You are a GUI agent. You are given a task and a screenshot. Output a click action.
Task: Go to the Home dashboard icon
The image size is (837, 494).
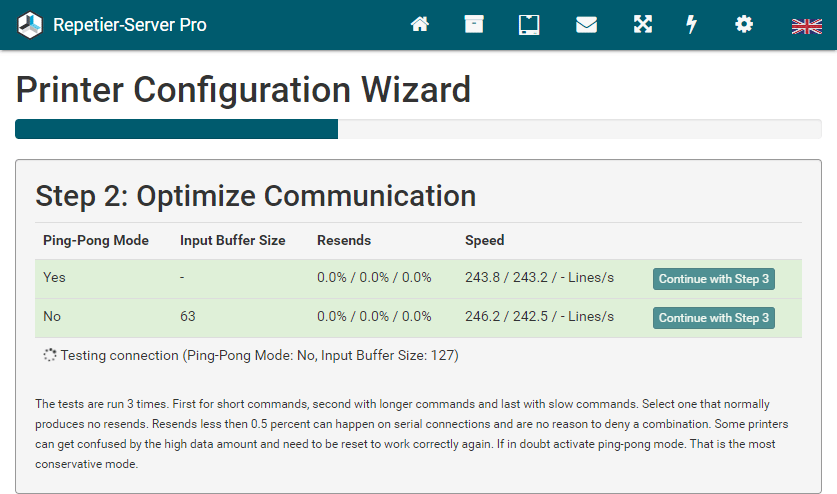pyautogui.click(x=420, y=25)
